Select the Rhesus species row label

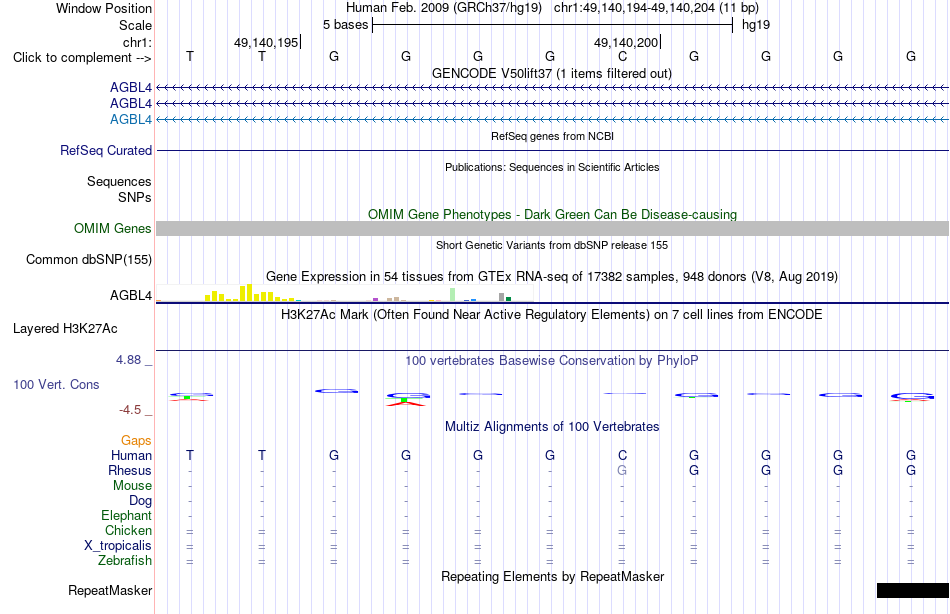[x=130, y=470]
